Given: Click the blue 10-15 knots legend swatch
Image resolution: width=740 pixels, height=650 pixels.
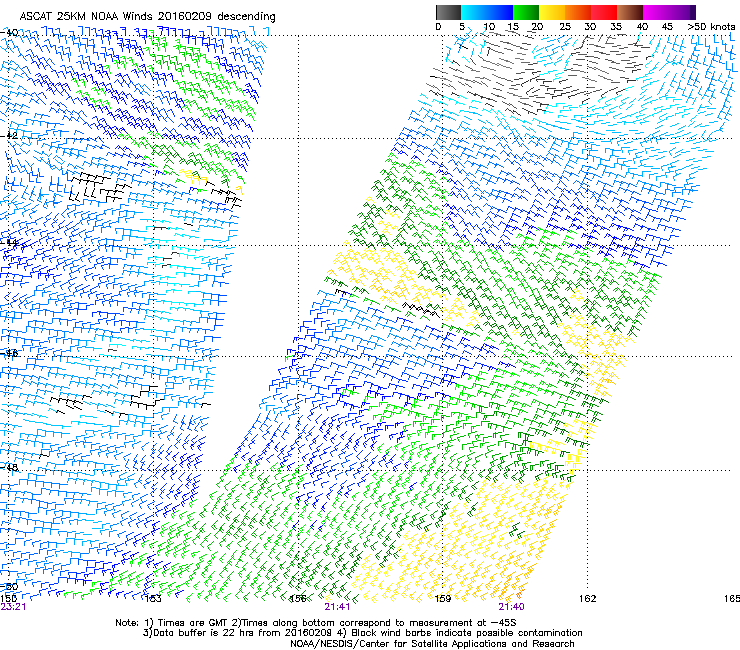Looking at the screenshot, I should (x=500, y=12).
